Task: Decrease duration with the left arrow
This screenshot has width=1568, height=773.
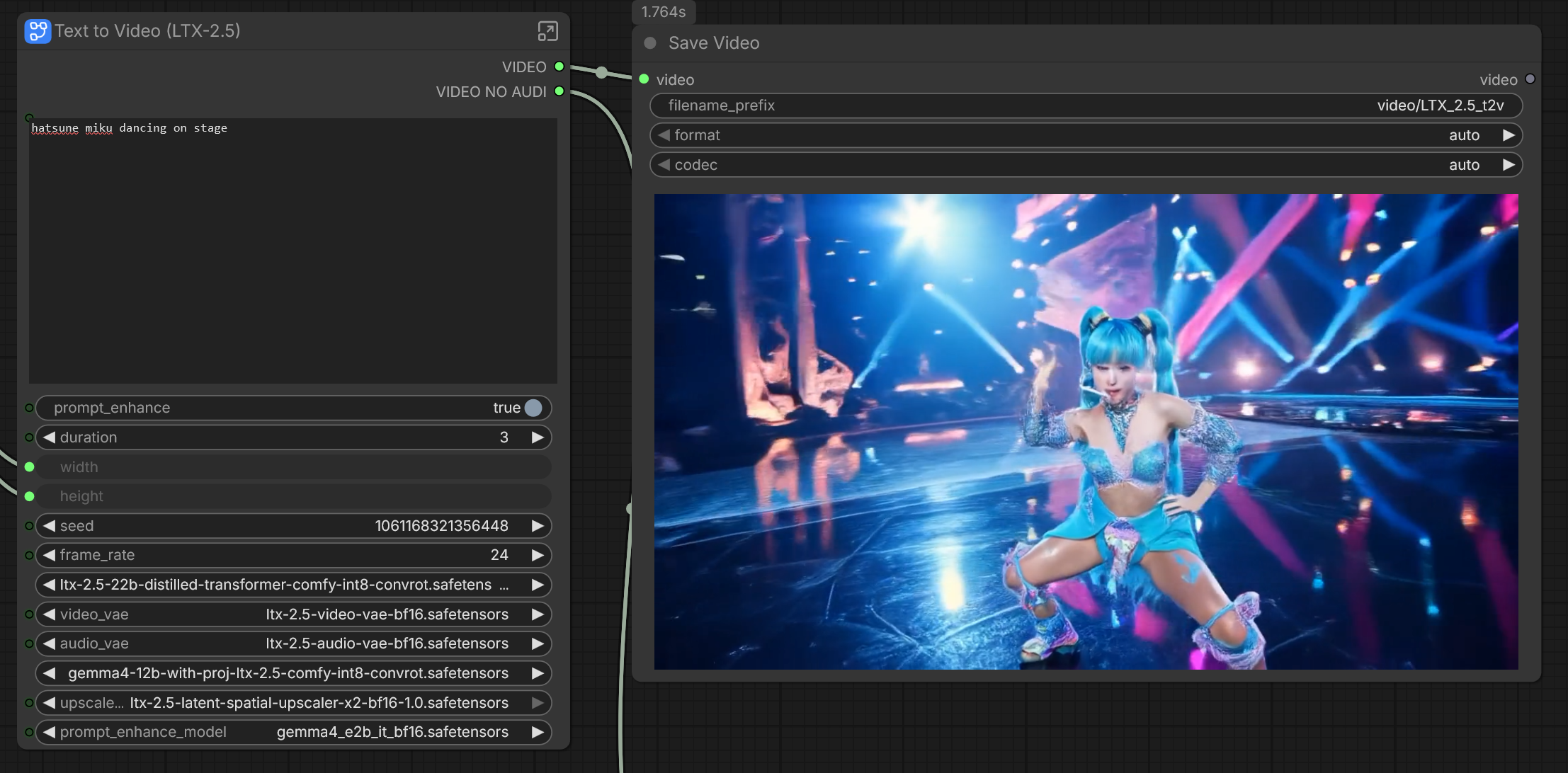Action: [x=49, y=437]
